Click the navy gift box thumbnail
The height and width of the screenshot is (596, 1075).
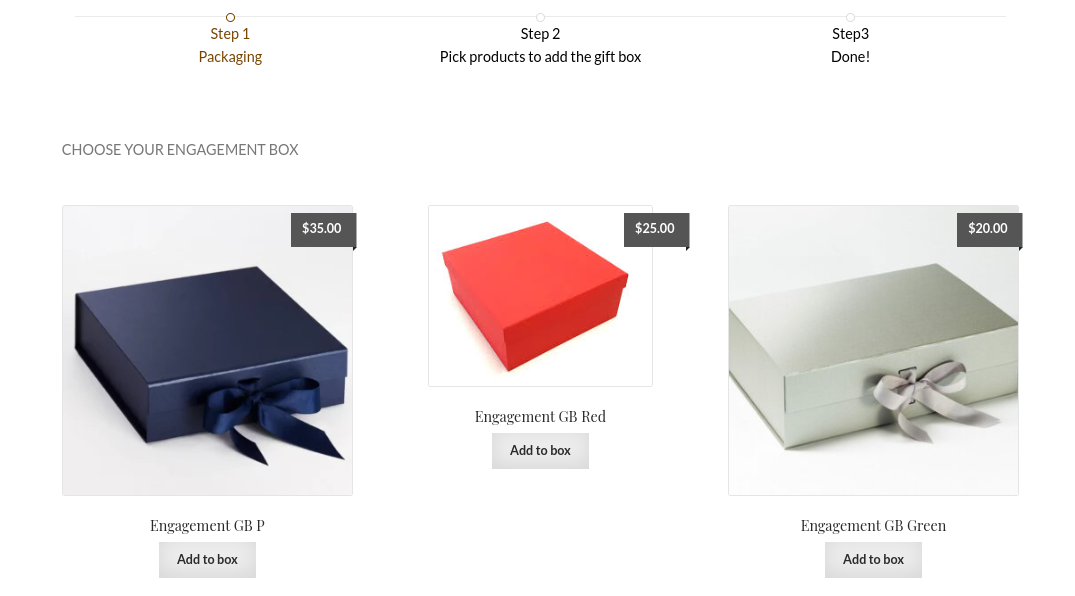(207, 350)
